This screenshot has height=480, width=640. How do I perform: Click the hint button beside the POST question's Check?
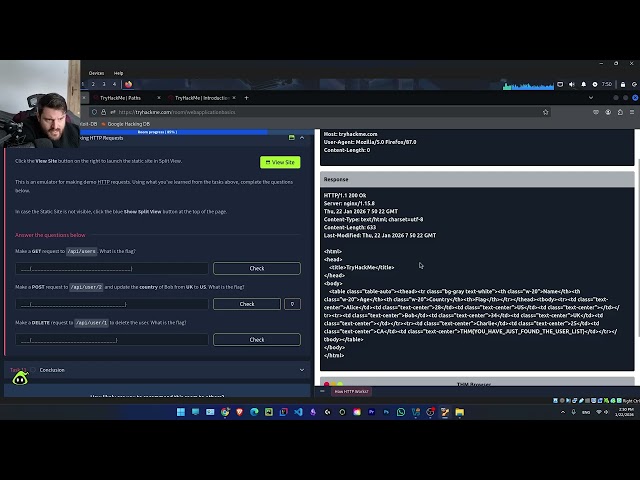[292, 304]
